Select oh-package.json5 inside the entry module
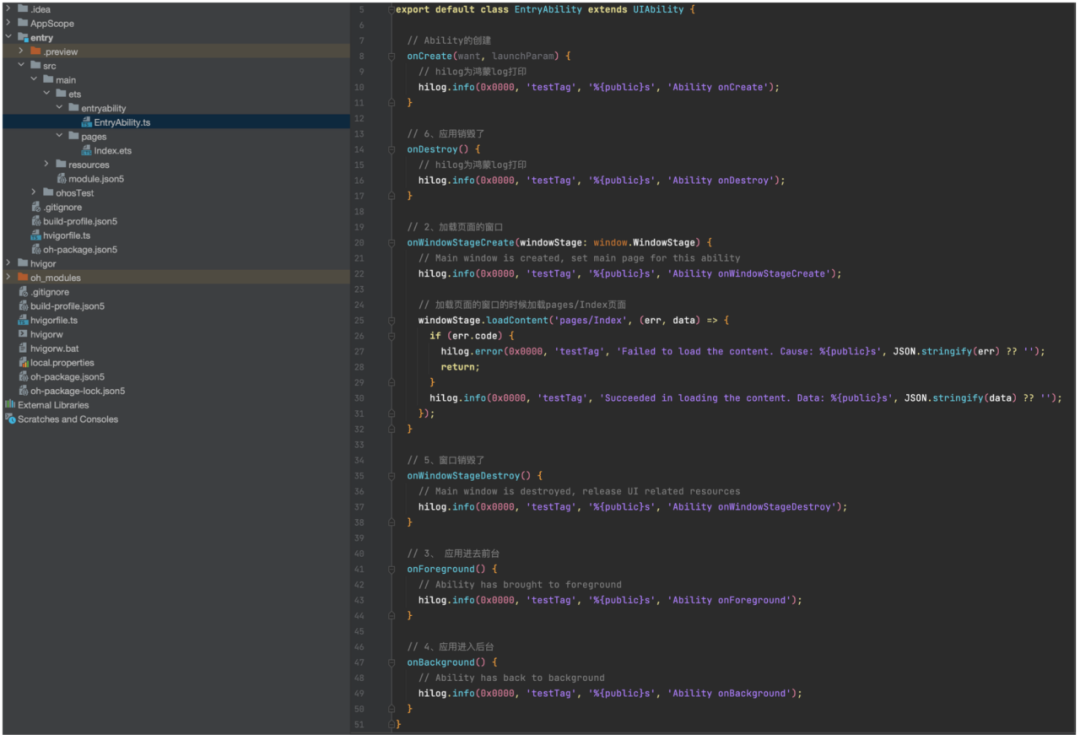The height and width of the screenshot is (735, 1080). 80,249
